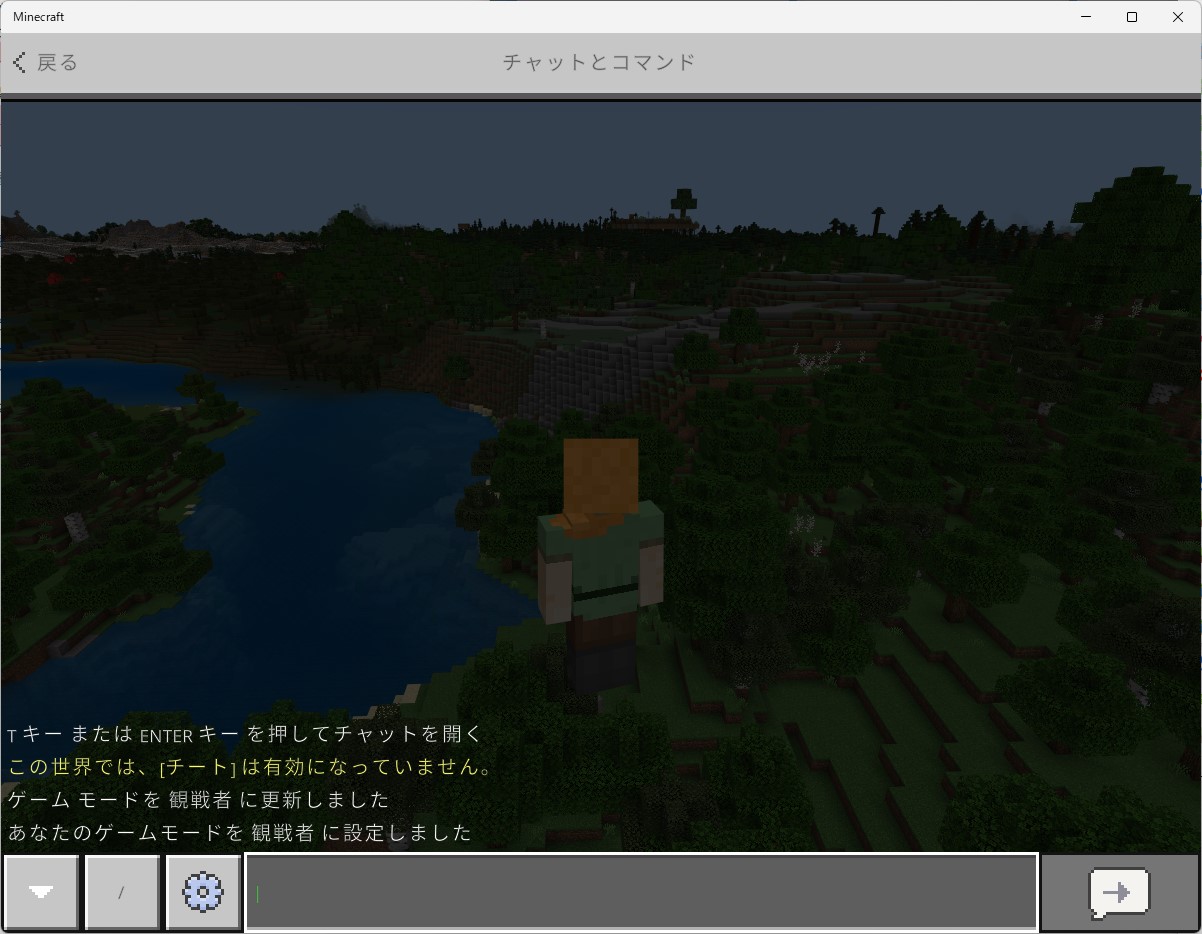Click the message あなたのゲームモードを 観戦者 に設定しました
This screenshot has height=934, width=1202.
pos(239,832)
